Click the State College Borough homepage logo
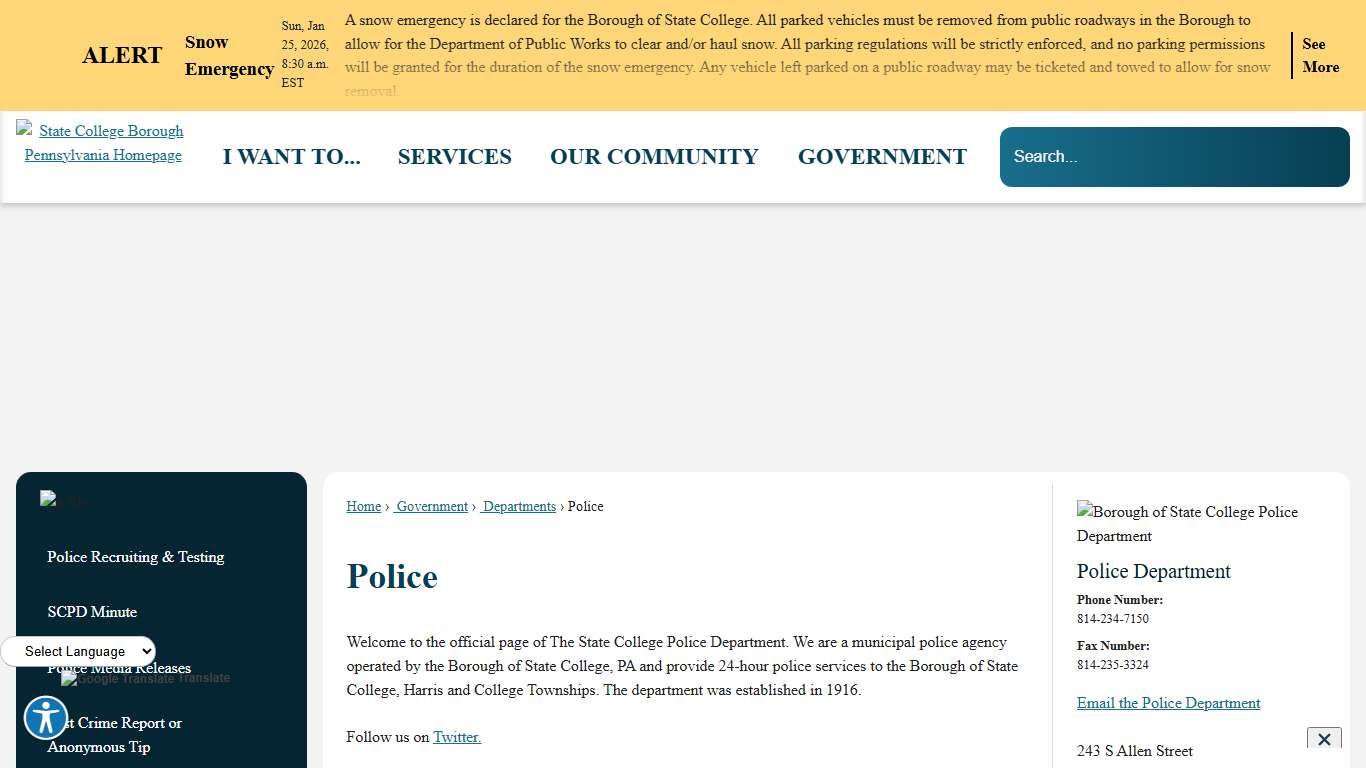 click(101, 143)
